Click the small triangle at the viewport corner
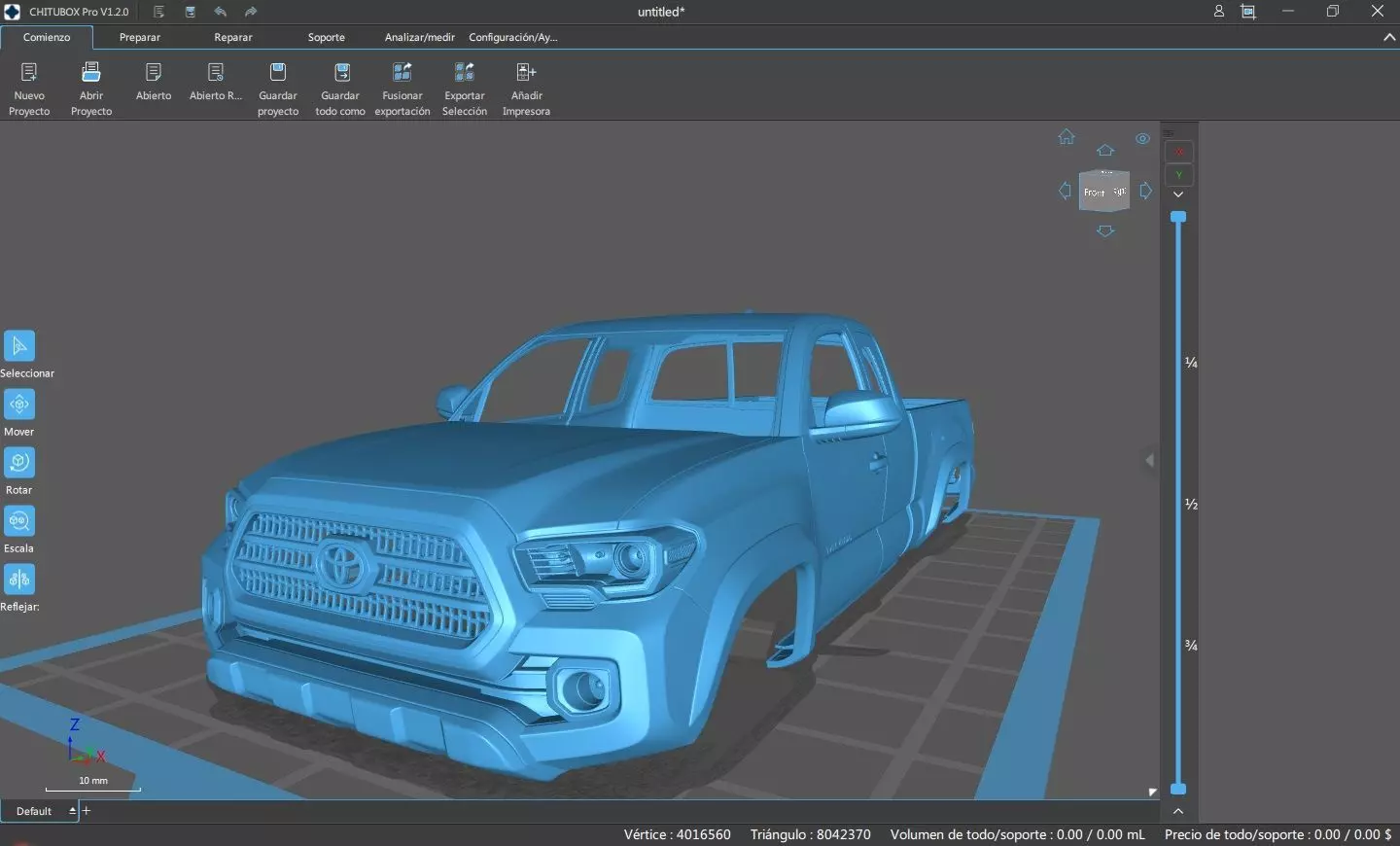This screenshot has height=846, width=1400. click(1153, 793)
